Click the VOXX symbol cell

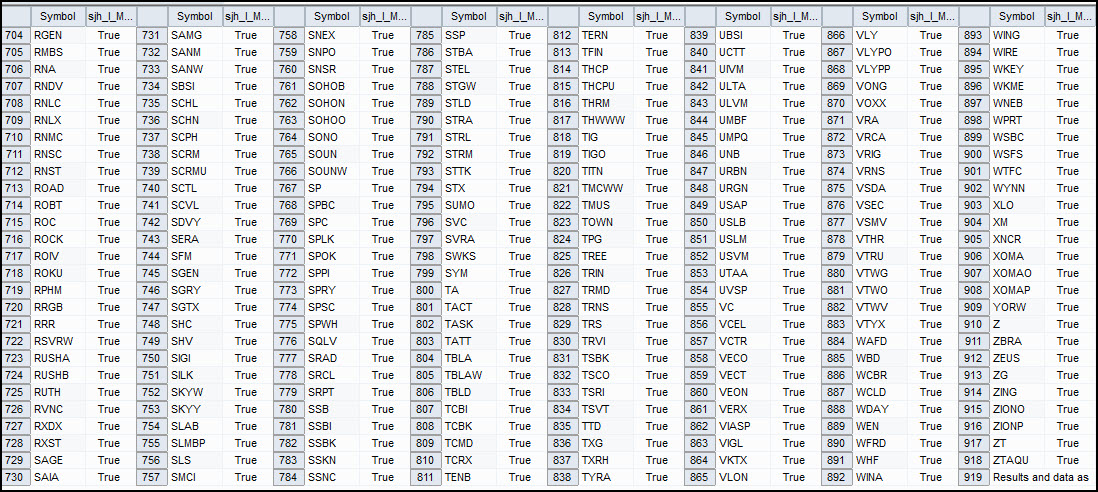880,103
